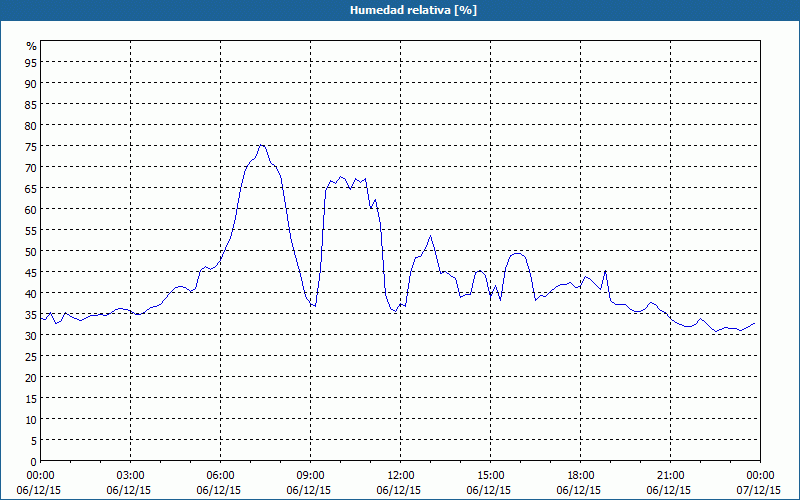Click the humidity curve's highest peak near 75%
Viewport: 800px width, 500px height.
(261, 145)
